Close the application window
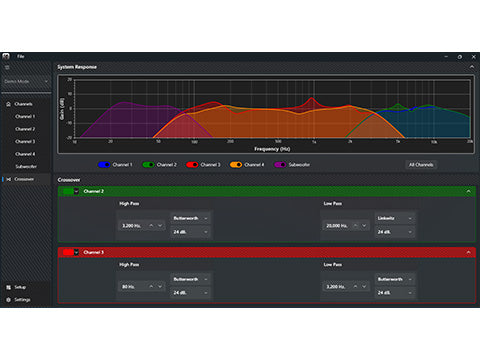The width and height of the screenshot is (480, 360). (x=473, y=57)
